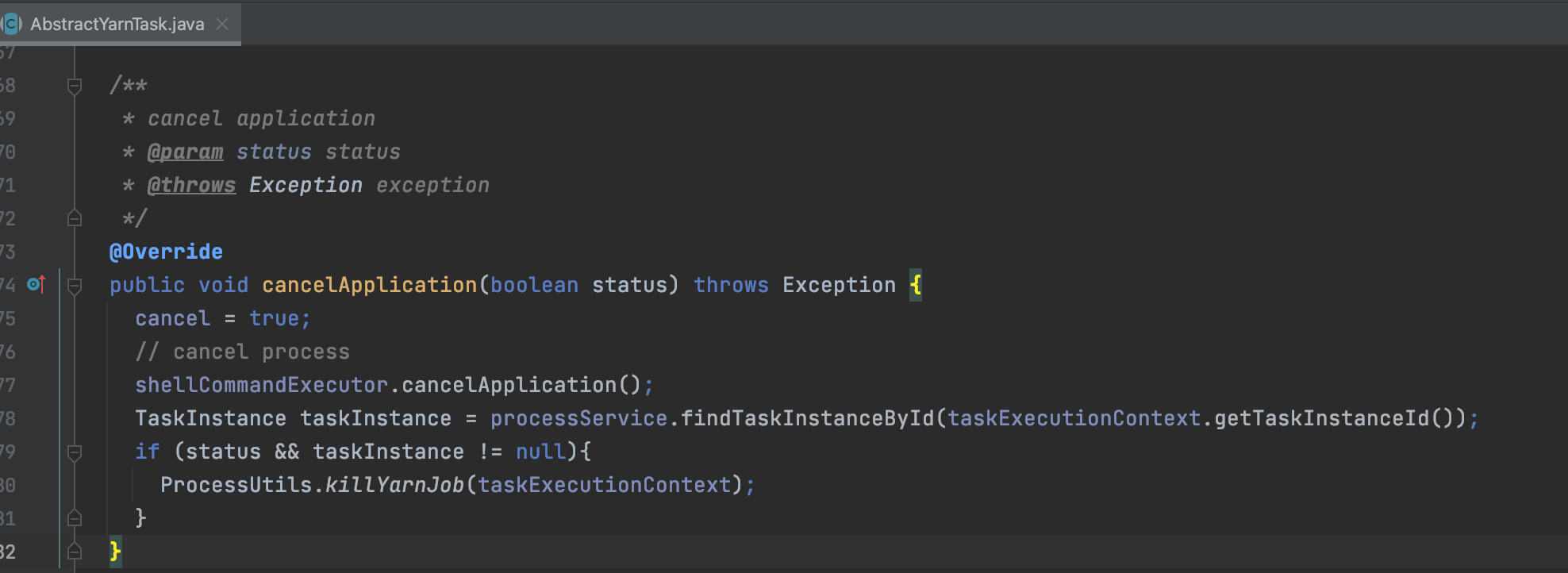Click the processService identifier

(x=578, y=418)
